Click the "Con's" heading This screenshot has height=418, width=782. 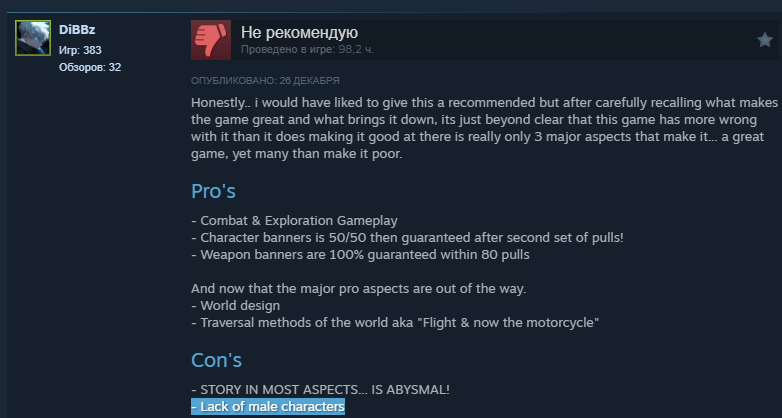(216, 360)
